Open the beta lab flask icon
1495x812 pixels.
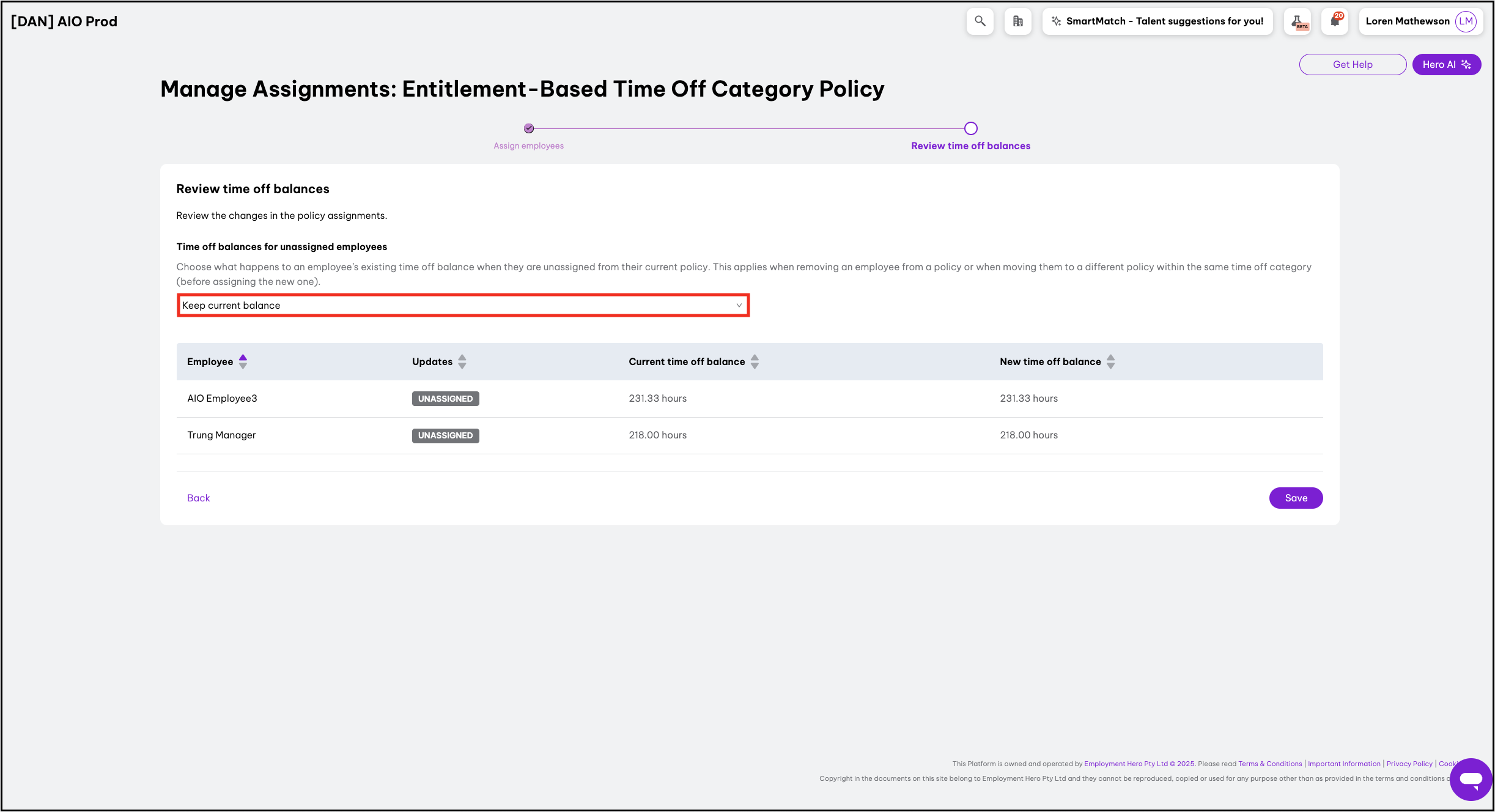point(1297,21)
